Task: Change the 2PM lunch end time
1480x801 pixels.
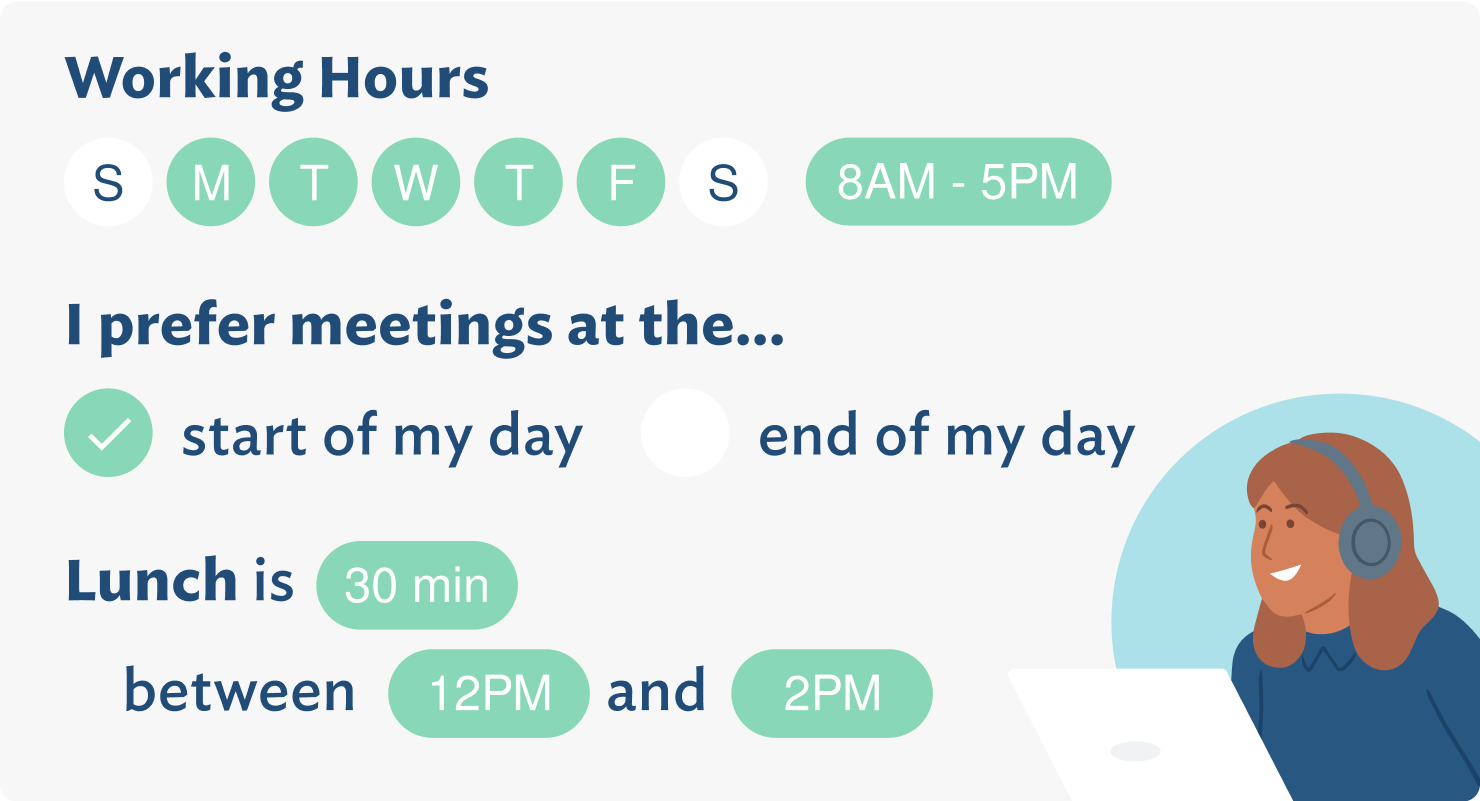Action: click(x=832, y=693)
